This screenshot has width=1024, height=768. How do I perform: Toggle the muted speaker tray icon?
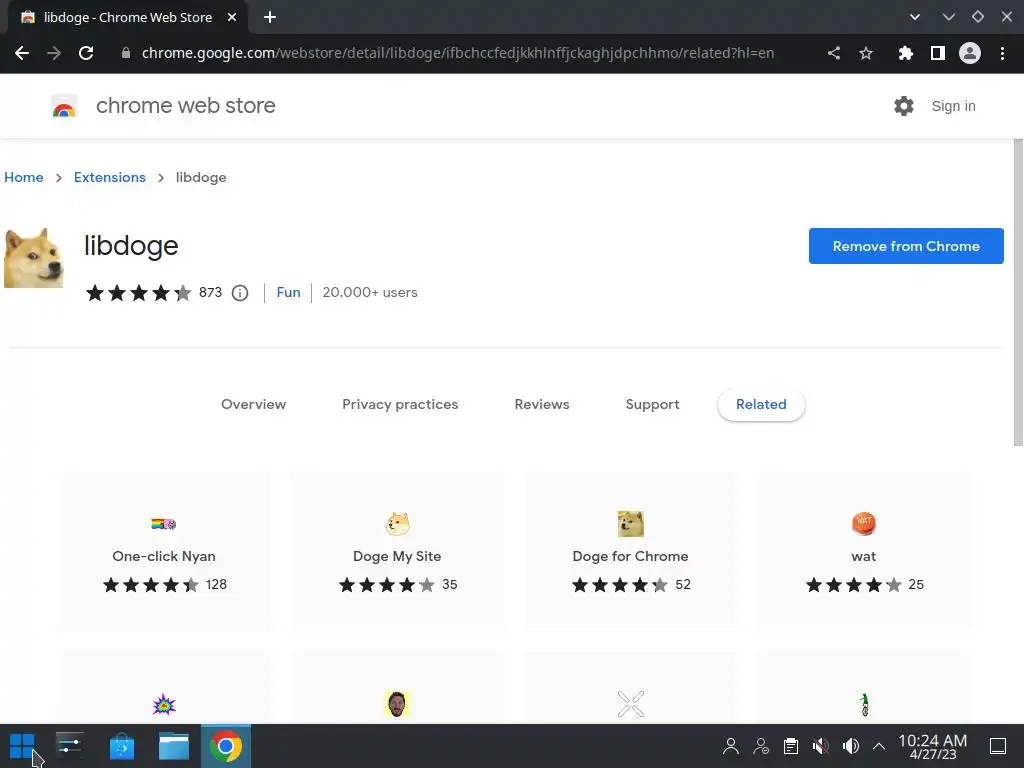tap(821, 746)
